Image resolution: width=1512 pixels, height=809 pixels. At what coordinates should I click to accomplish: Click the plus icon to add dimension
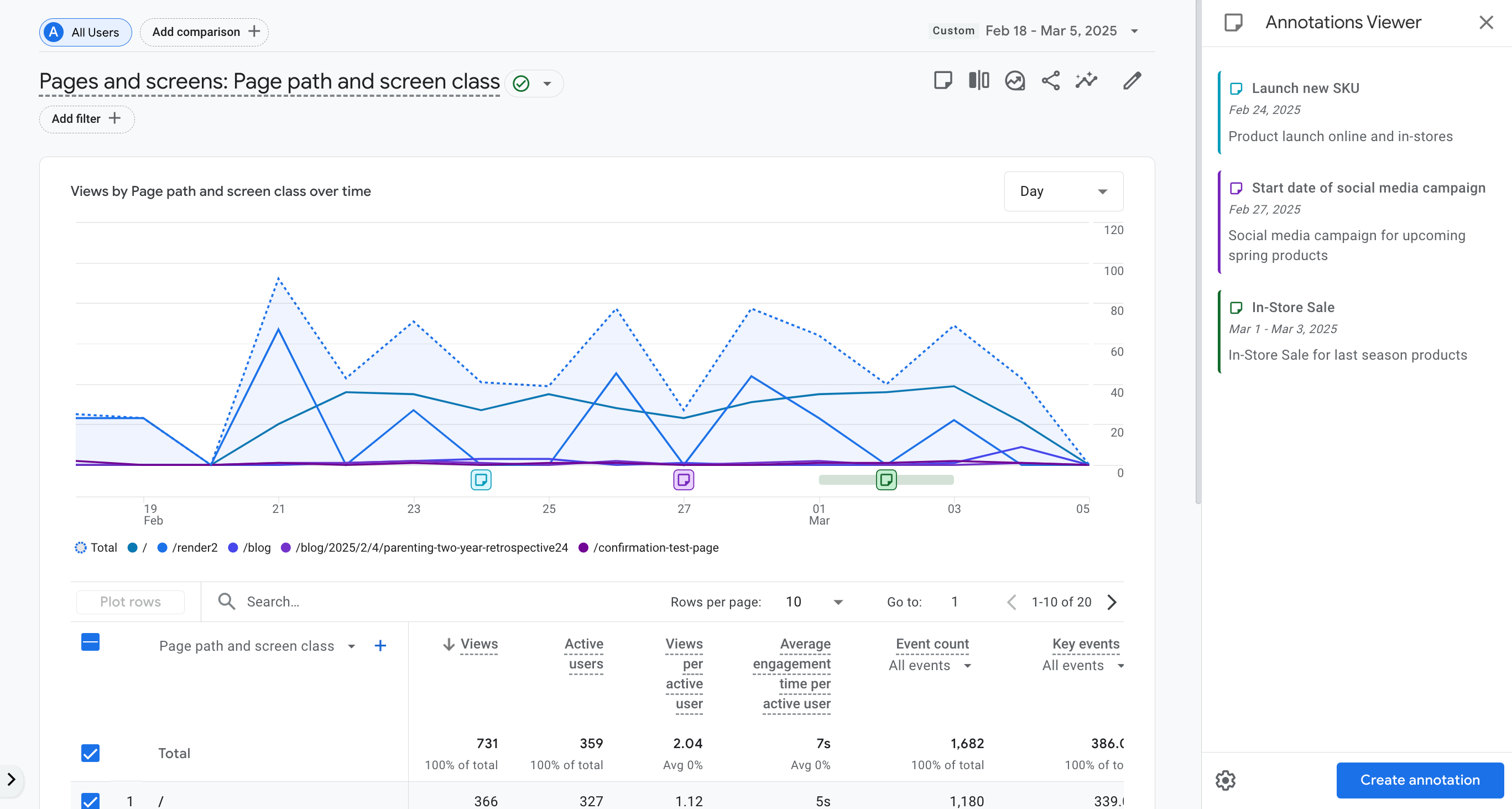(380, 646)
